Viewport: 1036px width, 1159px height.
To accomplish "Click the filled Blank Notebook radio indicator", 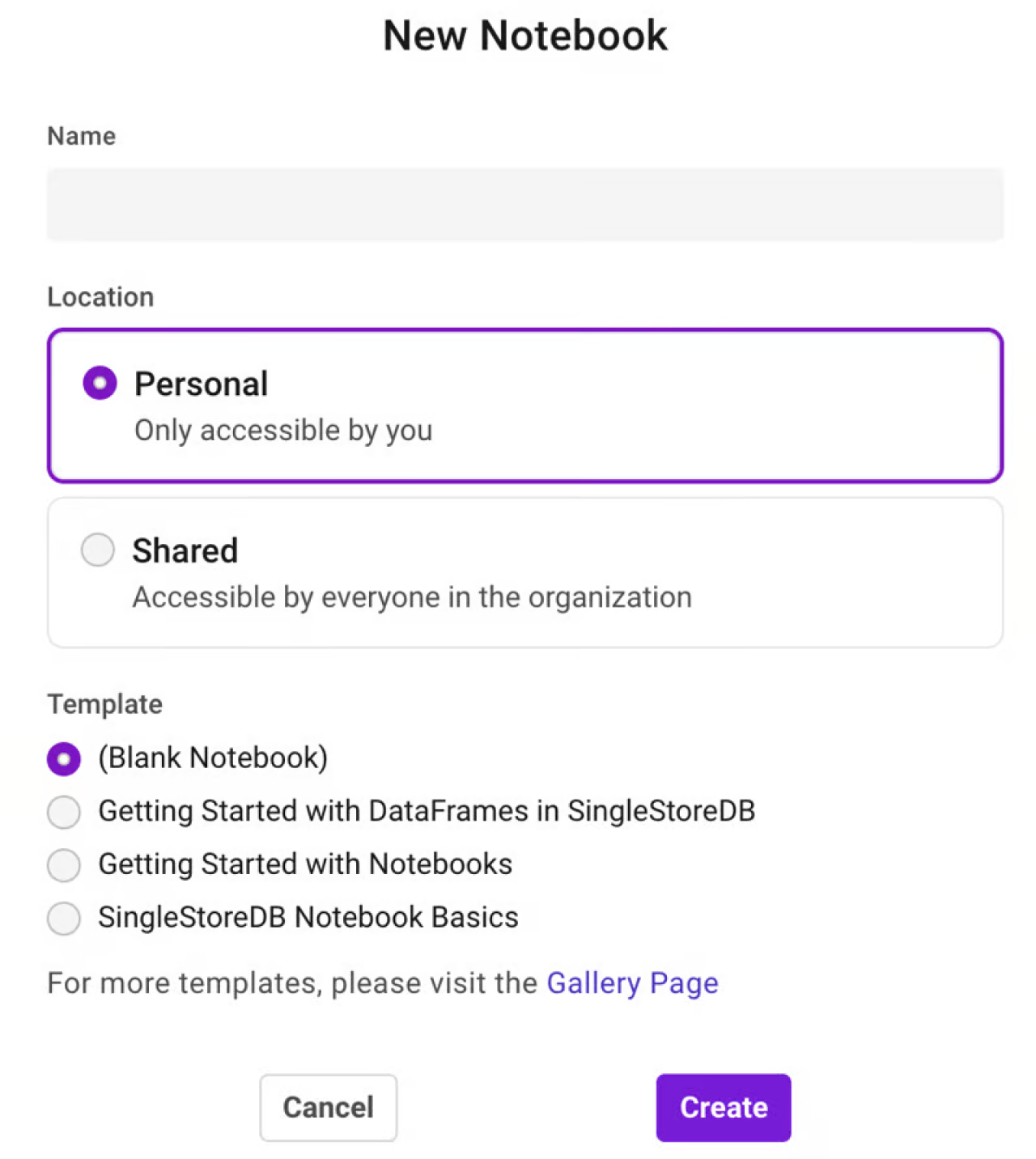I will pyautogui.click(x=64, y=758).
